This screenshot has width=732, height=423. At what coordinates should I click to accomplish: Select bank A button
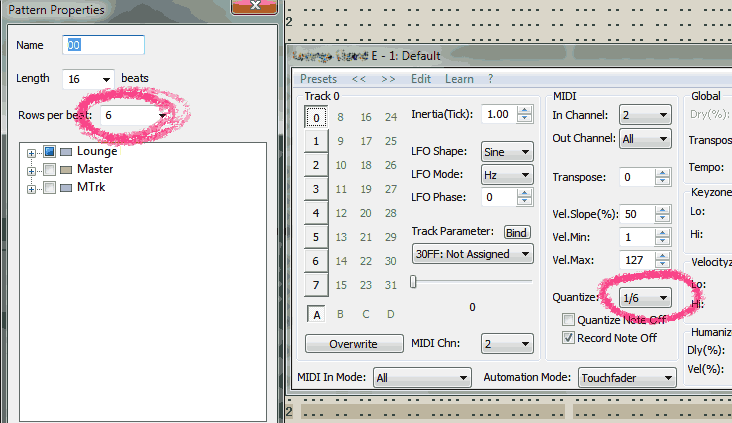point(316,314)
